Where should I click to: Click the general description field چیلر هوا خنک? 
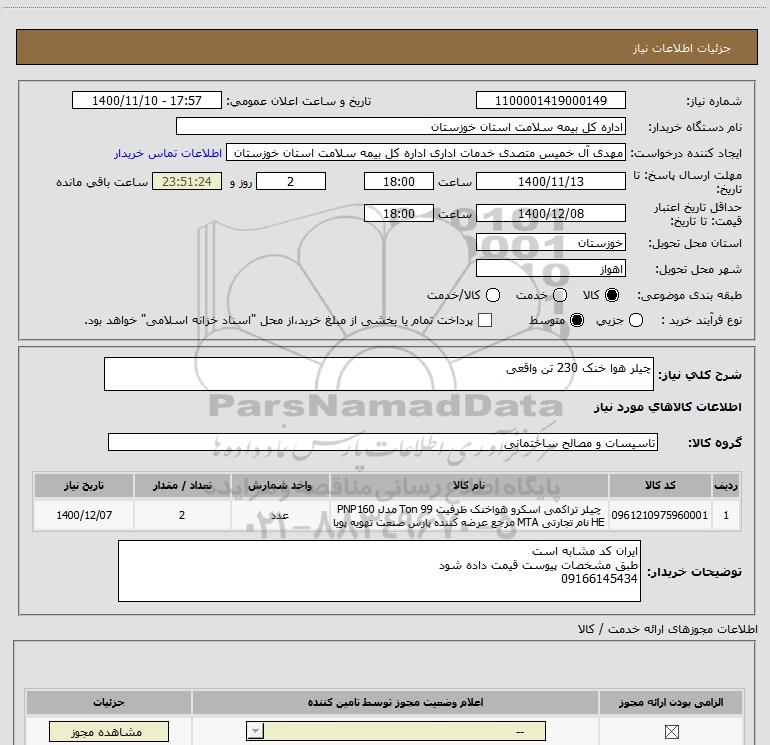379,374
